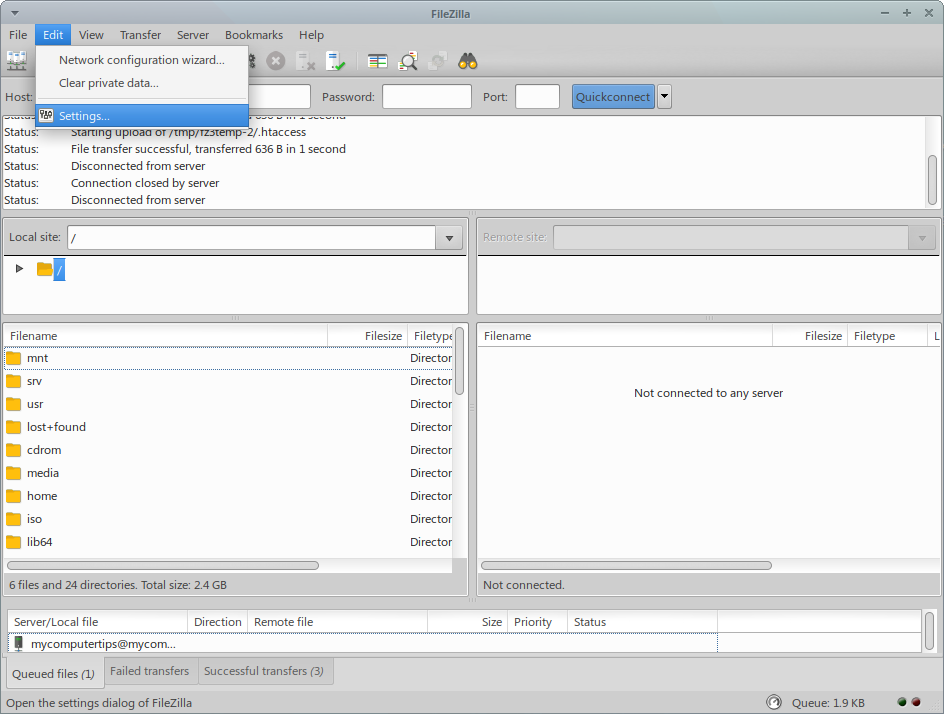Click the cancel operation X toolbar icon
This screenshot has height=714, width=944.
276,61
